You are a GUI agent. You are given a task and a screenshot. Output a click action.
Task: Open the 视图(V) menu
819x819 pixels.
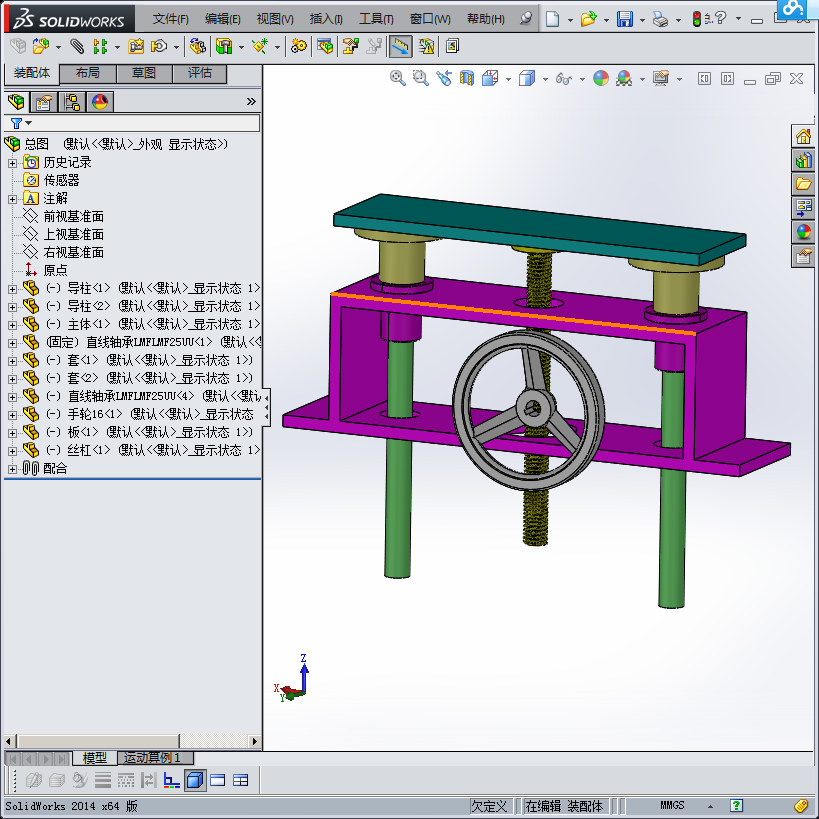[x=275, y=19]
